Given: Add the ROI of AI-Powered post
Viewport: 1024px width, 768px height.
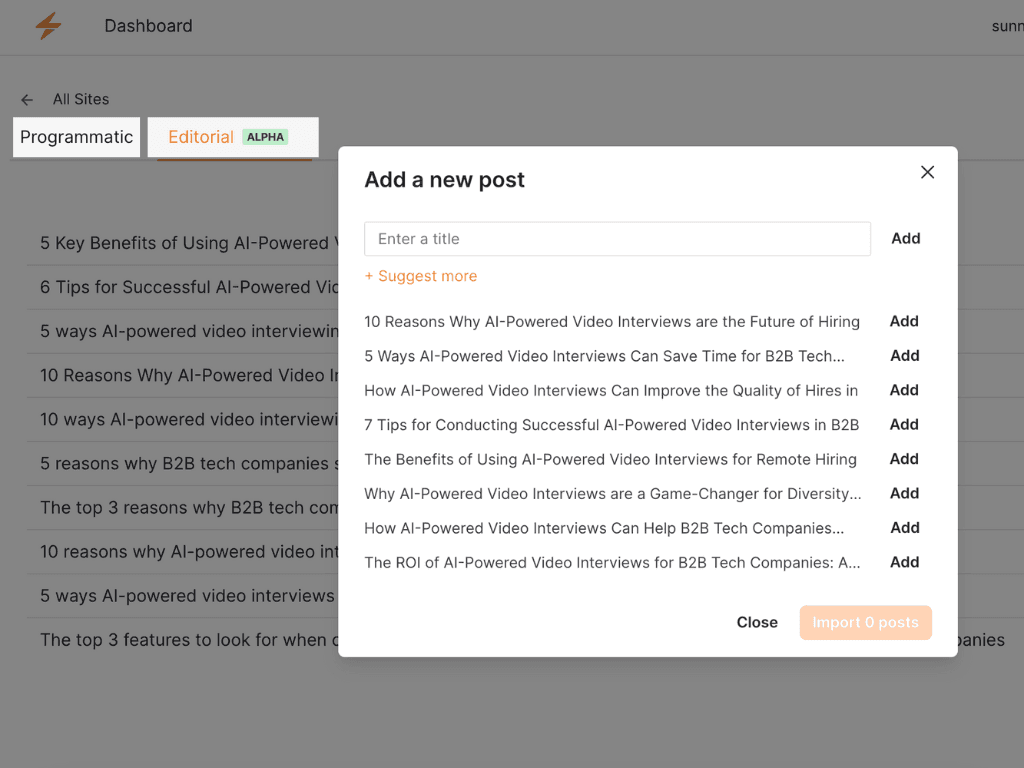Looking at the screenshot, I should click(x=904, y=562).
